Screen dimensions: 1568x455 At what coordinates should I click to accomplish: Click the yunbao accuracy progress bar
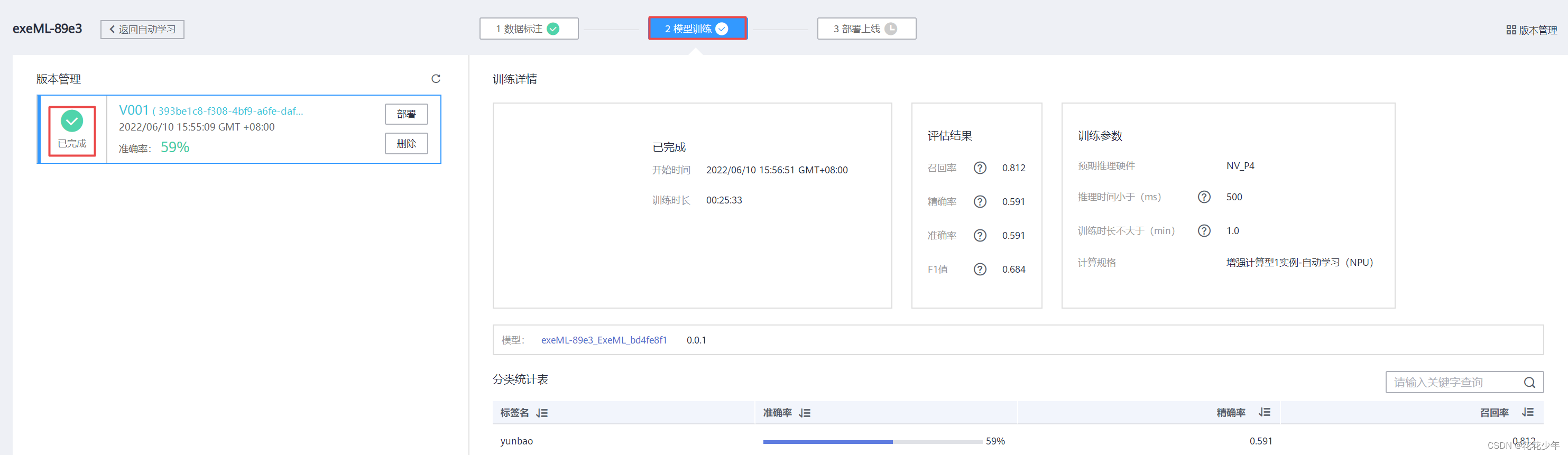(872, 442)
